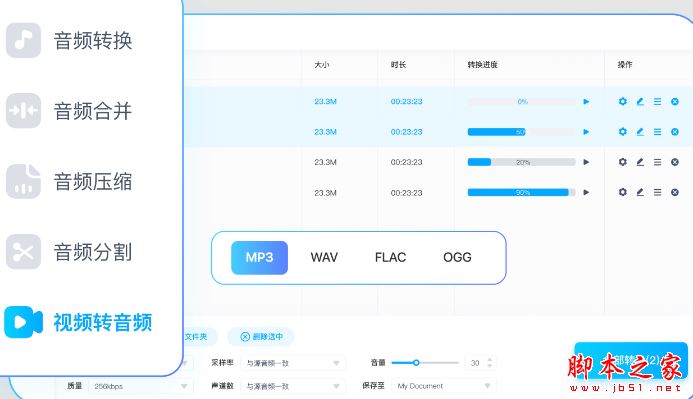Click the play arrow on the 90% row

(x=586, y=192)
